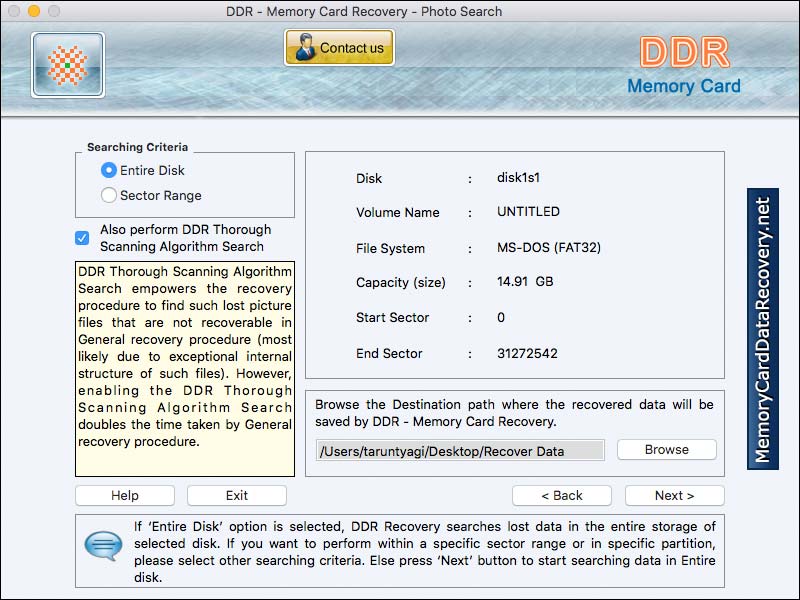Exit the recovery application
The image size is (800, 600).
[236, 495]
